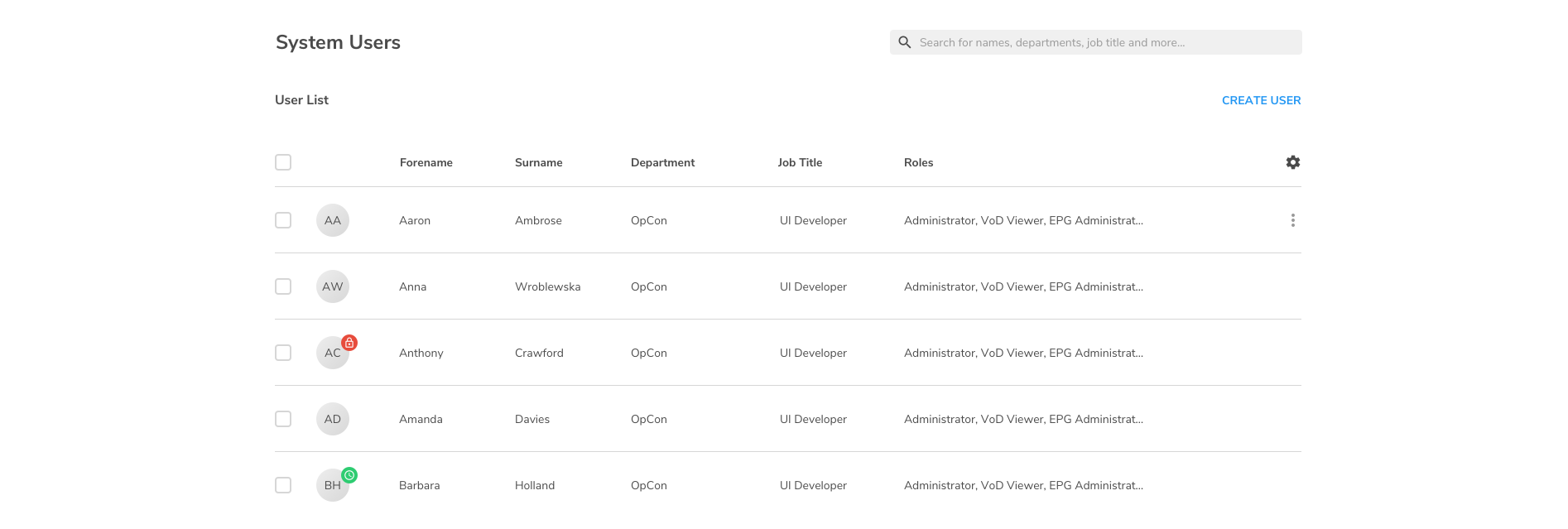The height and width of the screenshot is (529, 1568).
Task: Click the CREATE USER link
Action: pos(1261,100)
